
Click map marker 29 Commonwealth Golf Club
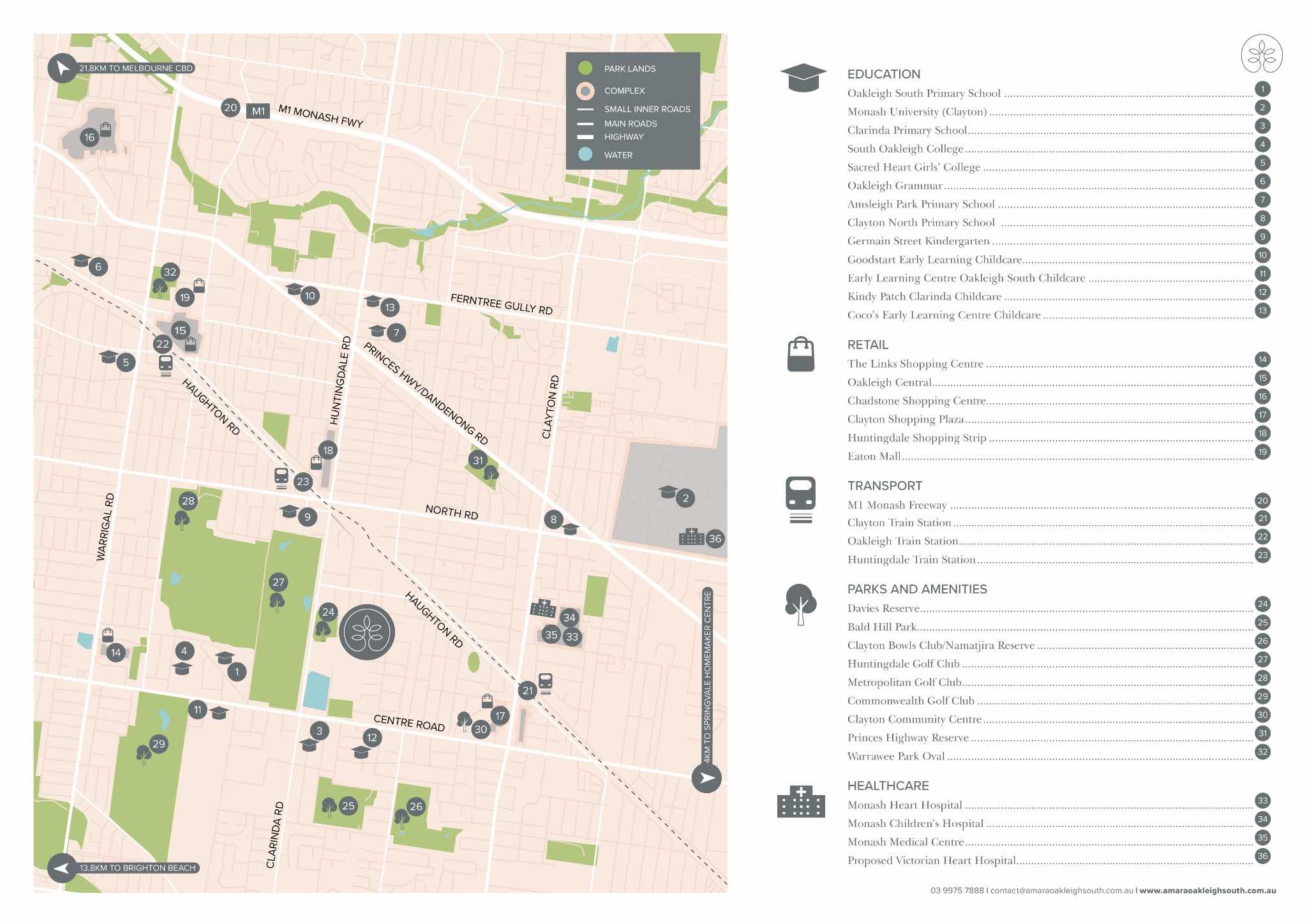click(x=158, y=743)
